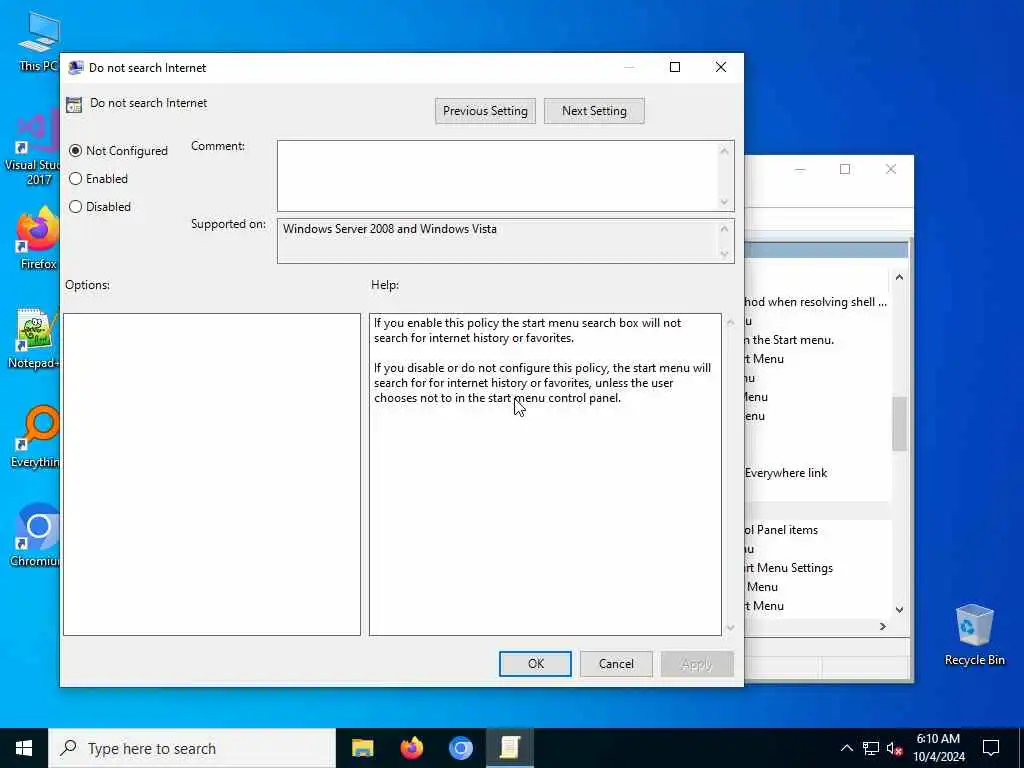This screenshot has height=768, width=1024.
Task: Select 'hod when resolving shell' entry in background list
Action: (x=816, y=302)
